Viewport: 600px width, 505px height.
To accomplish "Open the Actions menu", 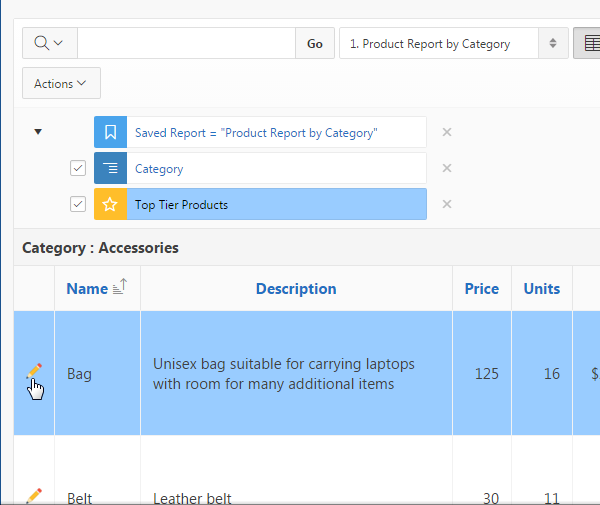I will pos(61,84).
